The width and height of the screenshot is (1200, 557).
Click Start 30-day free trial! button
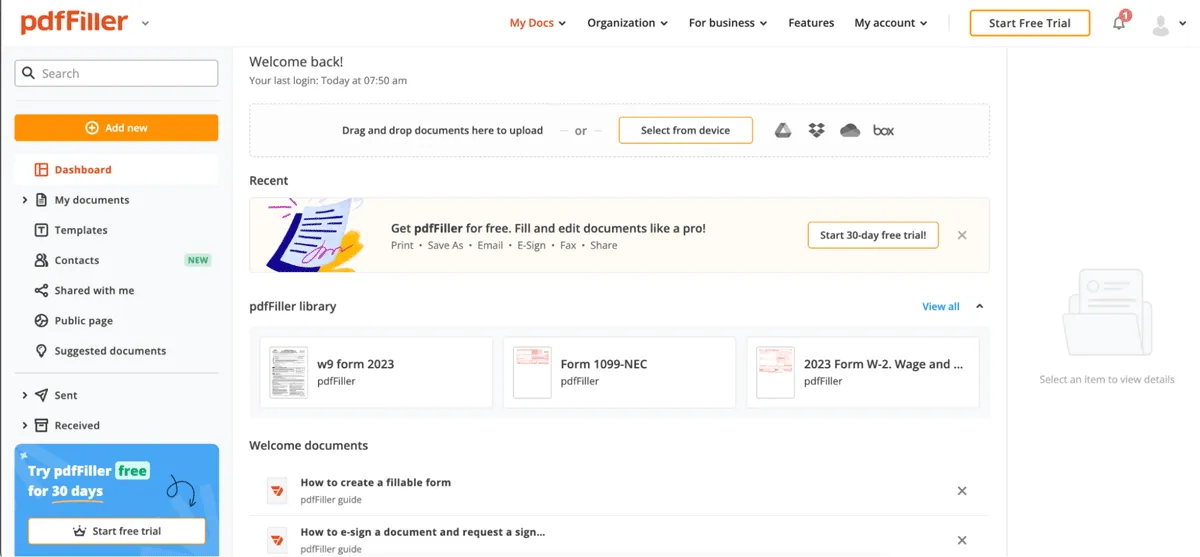pyautogui.click(x=873, y=235)
